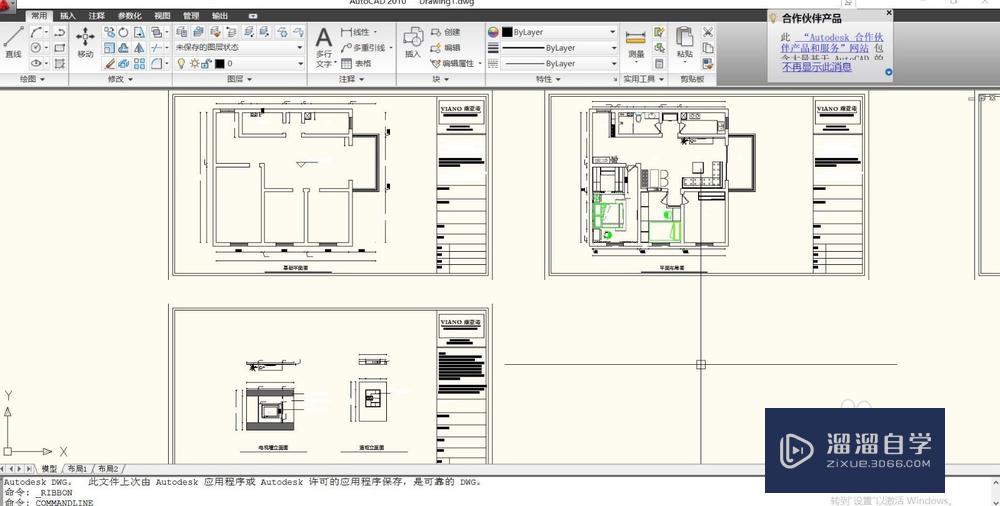Viewport: 1000px width, 506px height.
Task: Select the Mirror tool
Action: (139, 48)
